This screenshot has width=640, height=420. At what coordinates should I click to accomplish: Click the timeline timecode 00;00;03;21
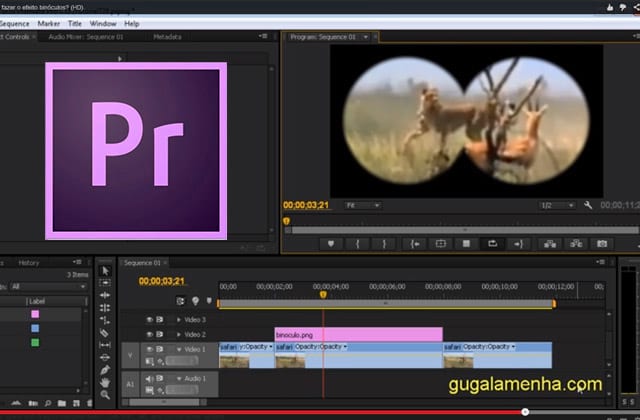(x=162, y=281)
